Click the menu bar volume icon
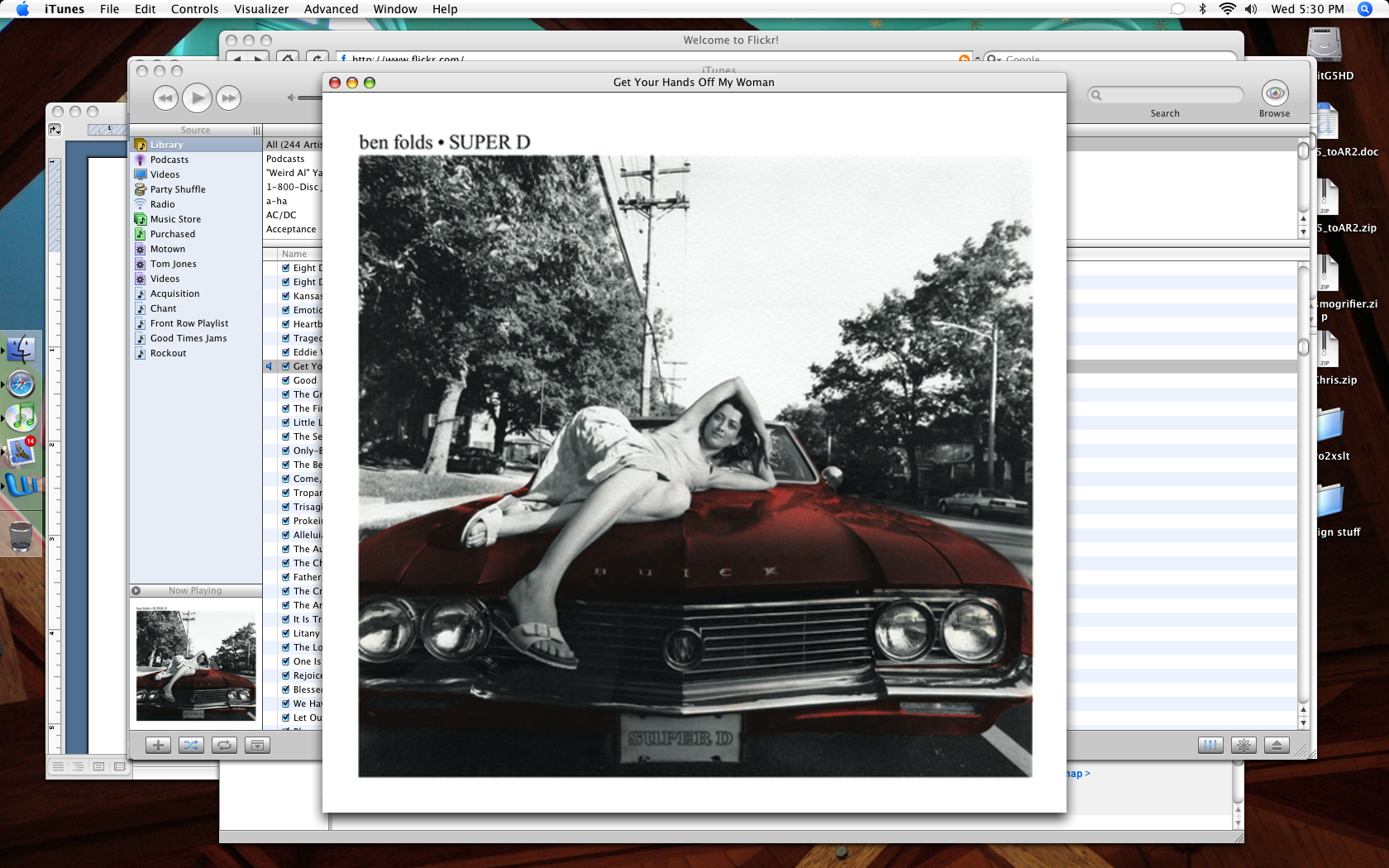The image size is (1389, 868). [x=1251, y=9]
